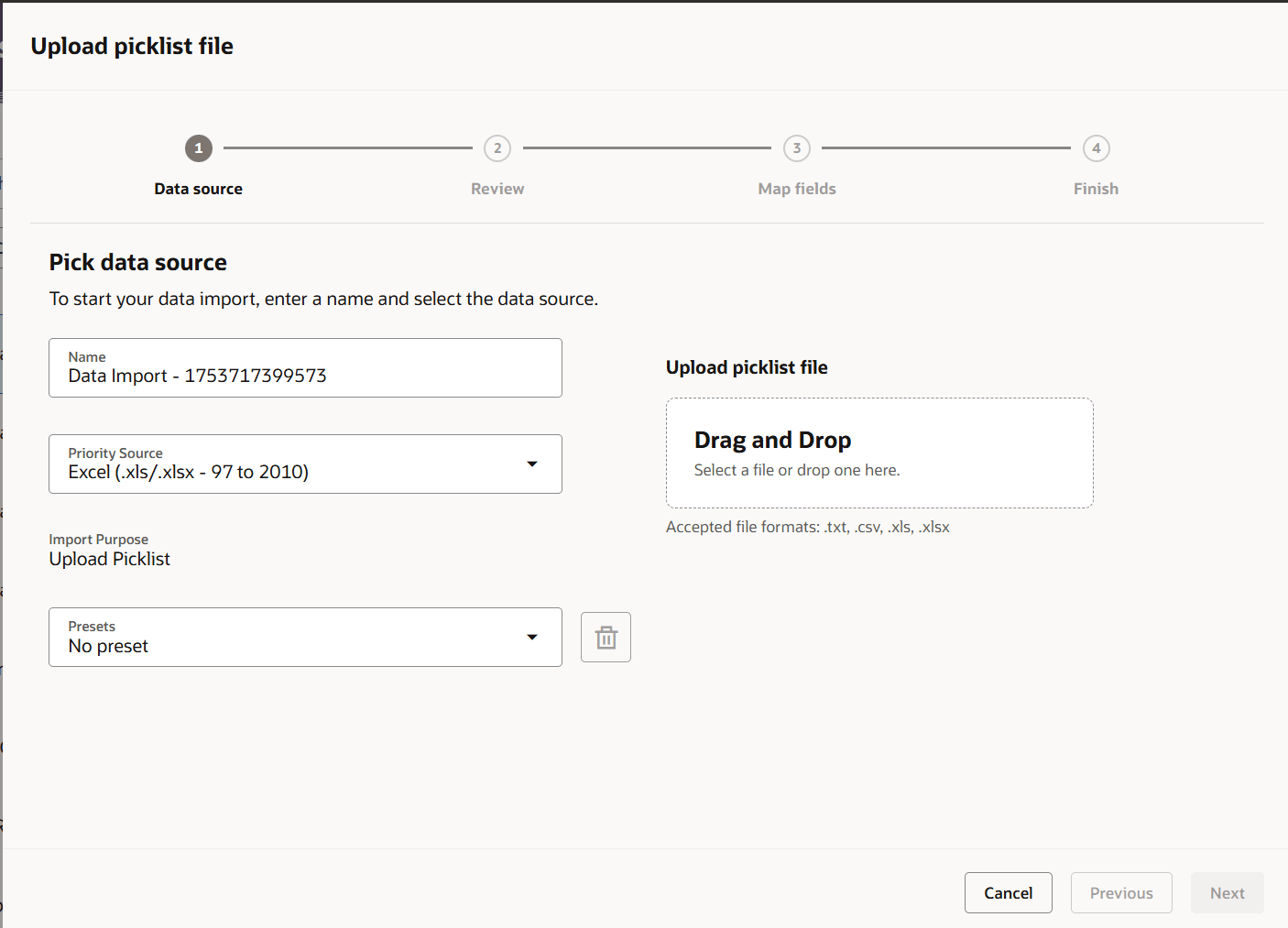Jump to the Map fields step label
1288x928 pixels.
pos(797,189)
